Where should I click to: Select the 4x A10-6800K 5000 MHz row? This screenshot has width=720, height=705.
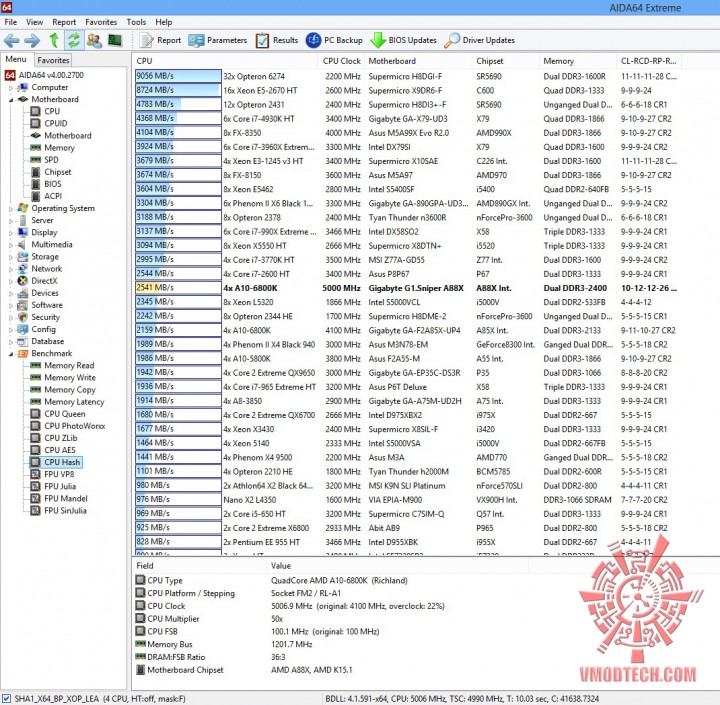(406, 288)
